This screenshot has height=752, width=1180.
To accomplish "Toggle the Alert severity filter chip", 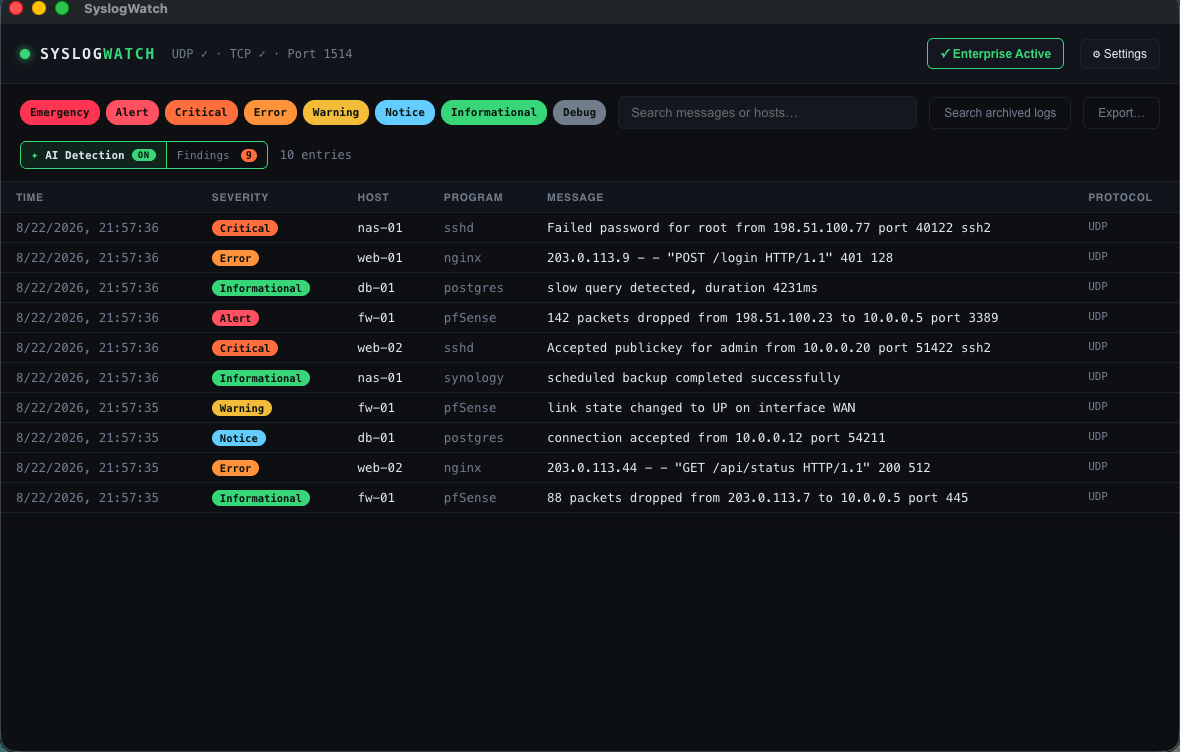I will point(132,112).
